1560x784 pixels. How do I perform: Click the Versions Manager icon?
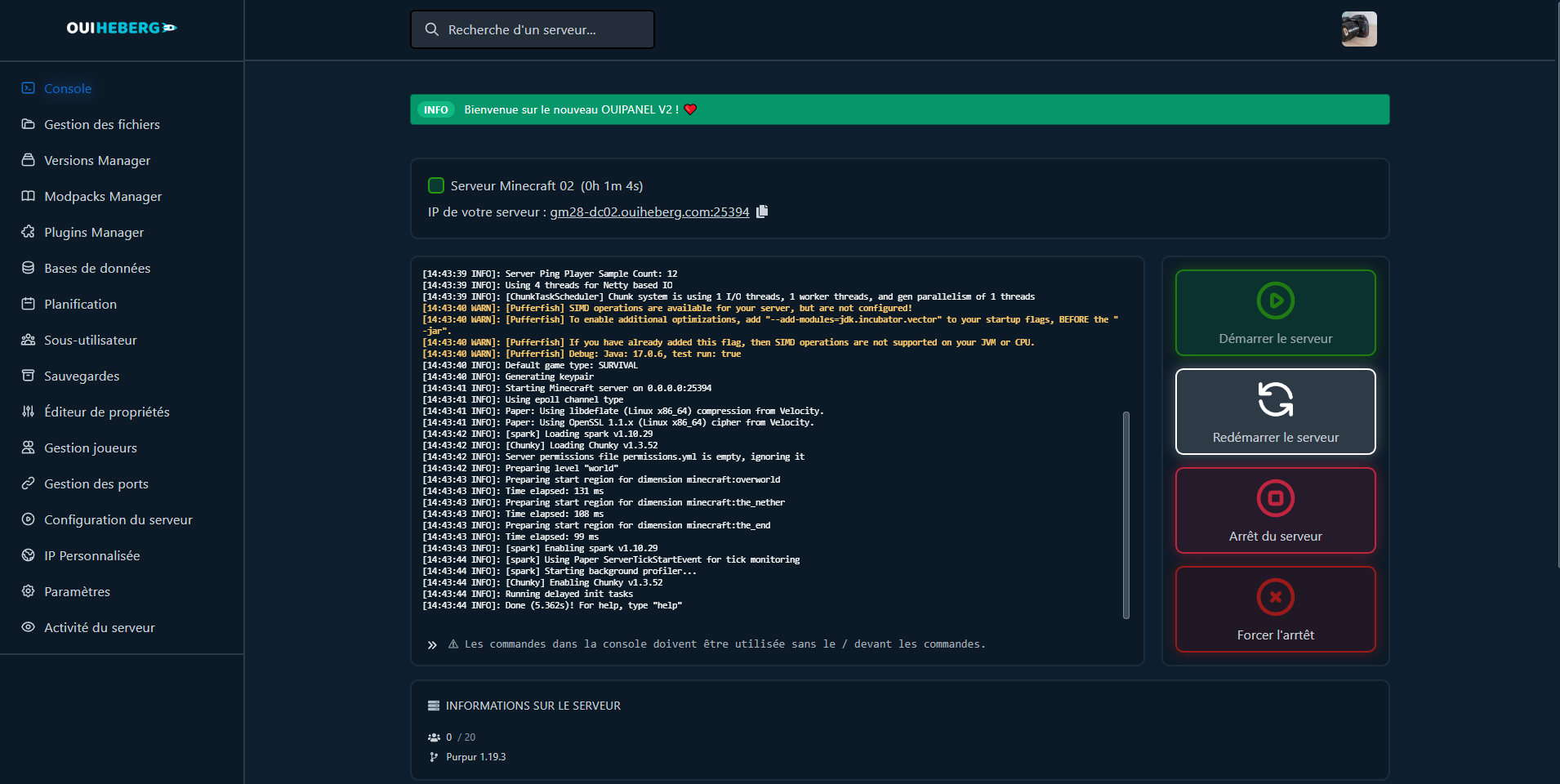pyautogui.click(x=28, y=160)
